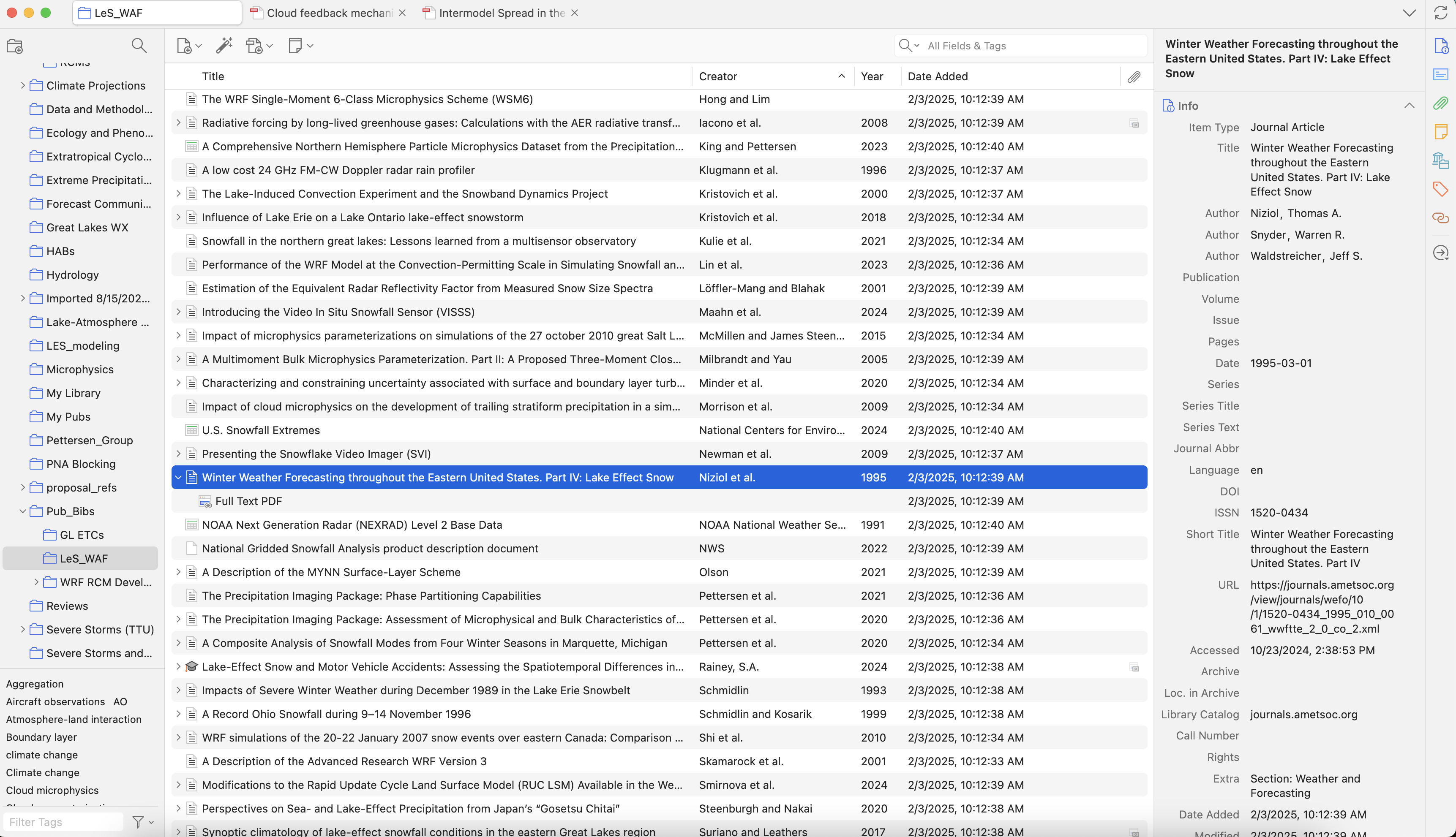Open Tags section via tag icon
The width and height of the screenshot is (1456, 837).
pos(1440,188)
